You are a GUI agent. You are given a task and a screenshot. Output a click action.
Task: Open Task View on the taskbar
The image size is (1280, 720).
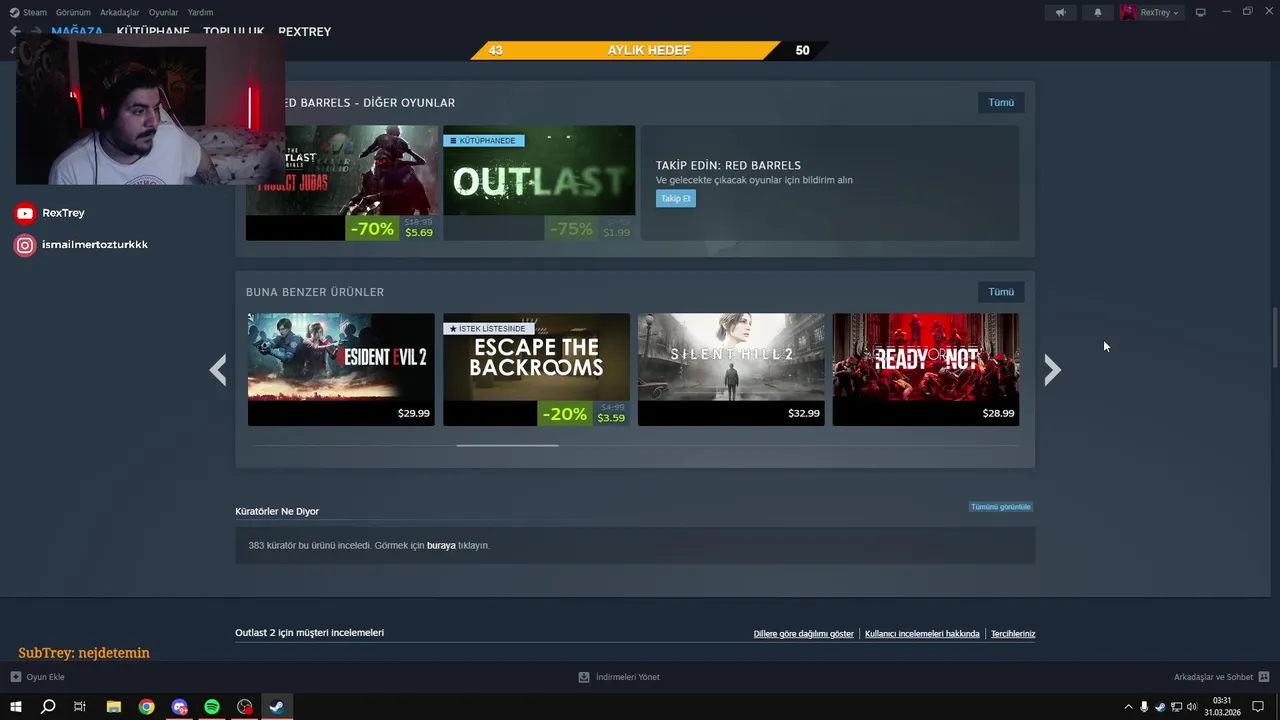pyautogui.click(x=80, y=707)
